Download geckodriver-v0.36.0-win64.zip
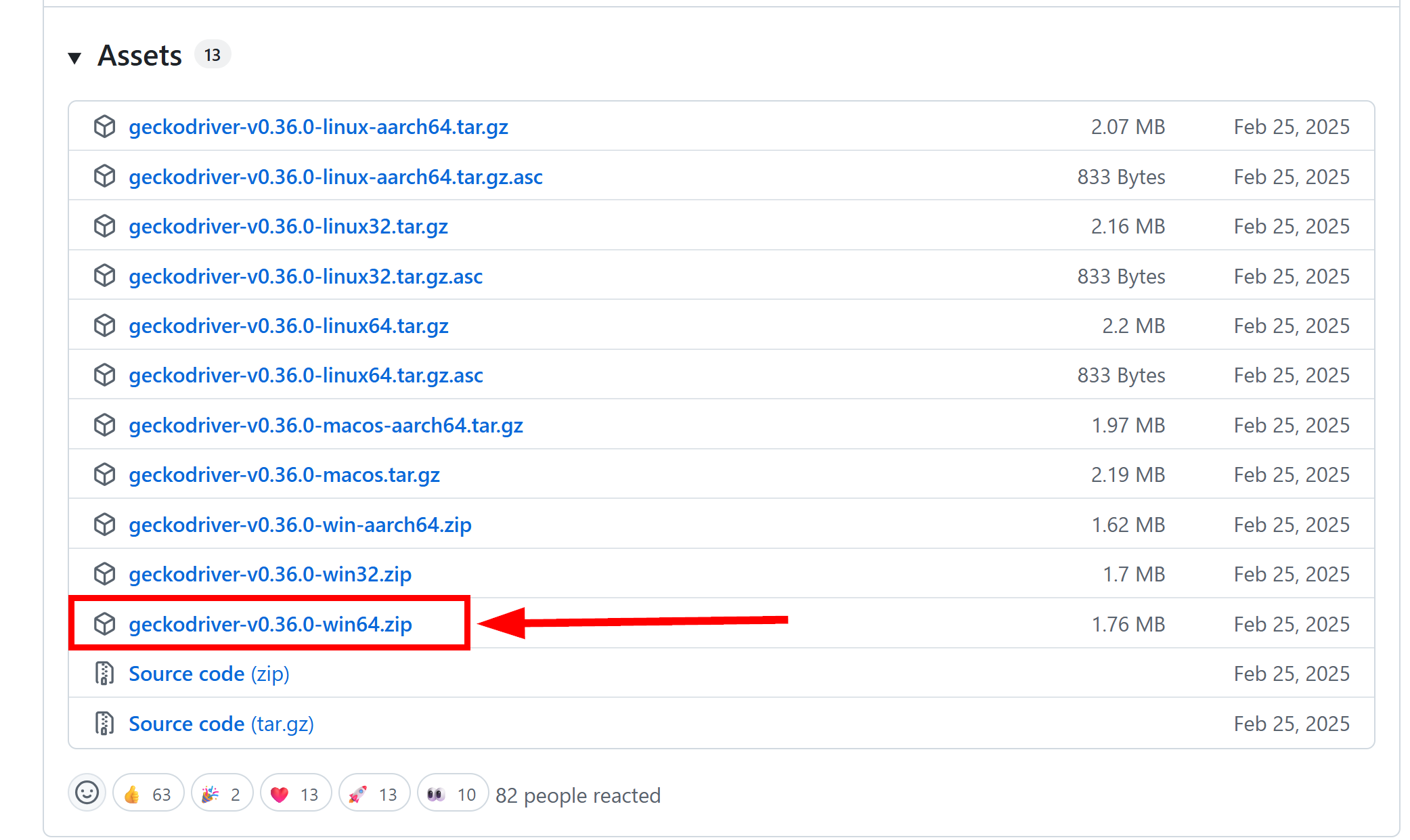The height and width of the screenshot is (840, 1410). [x=270, y=624]
